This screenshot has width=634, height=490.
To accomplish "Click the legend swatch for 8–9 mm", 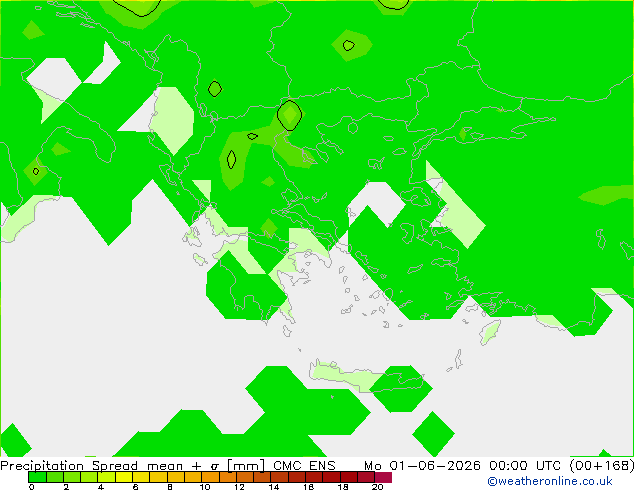I will (x=175, y=477).
